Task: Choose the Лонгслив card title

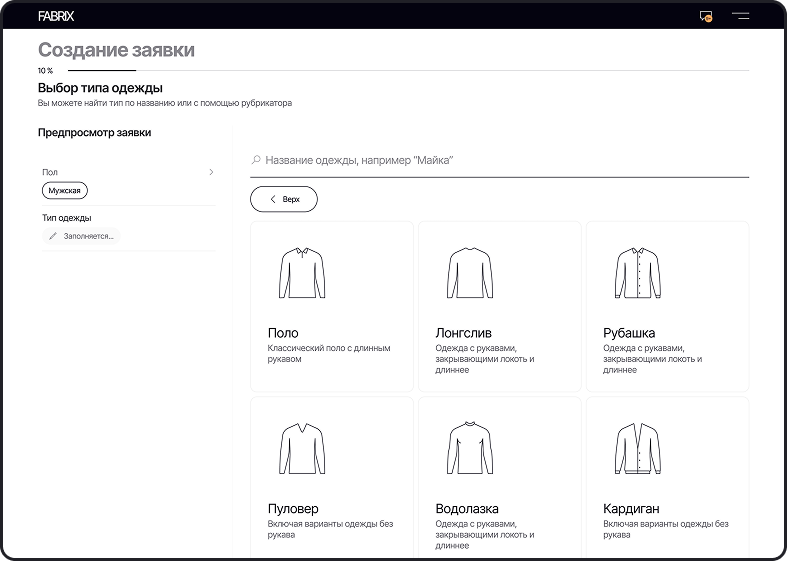Action: click(x=463, y=333)
